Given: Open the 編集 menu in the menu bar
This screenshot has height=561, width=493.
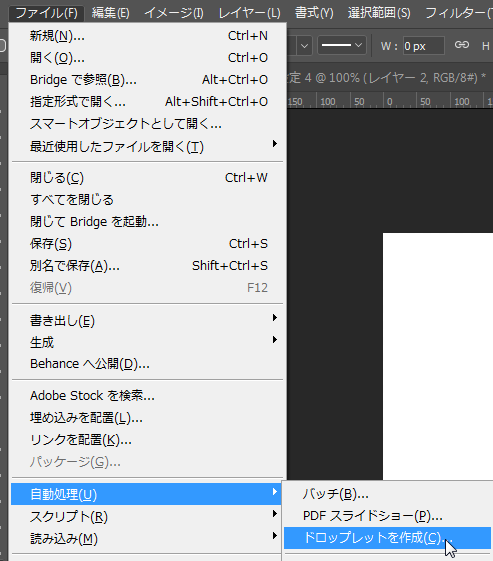Looking at the screenshot, I should 111,13.
